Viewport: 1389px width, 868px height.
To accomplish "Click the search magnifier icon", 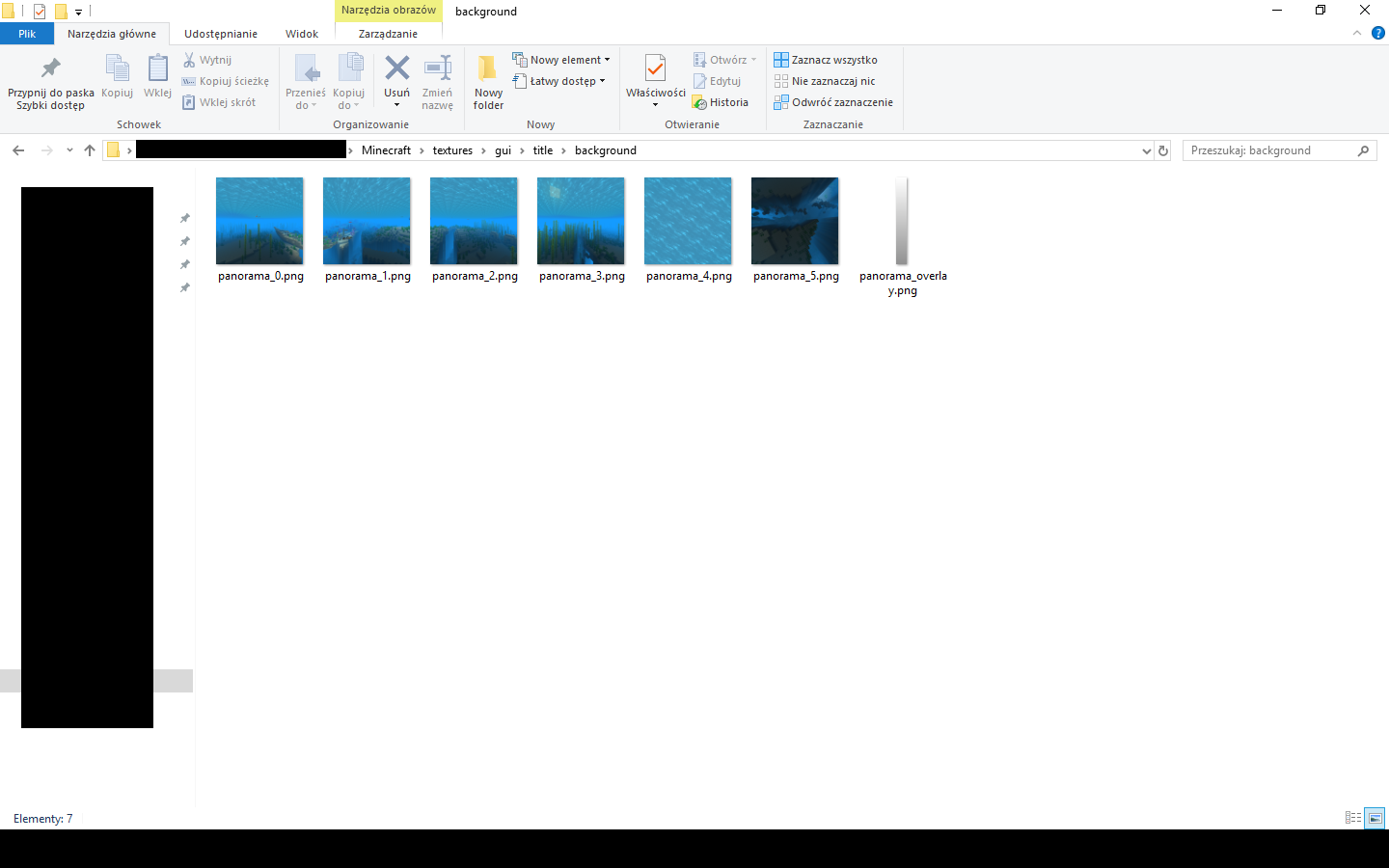I will tap(1363, 150).
